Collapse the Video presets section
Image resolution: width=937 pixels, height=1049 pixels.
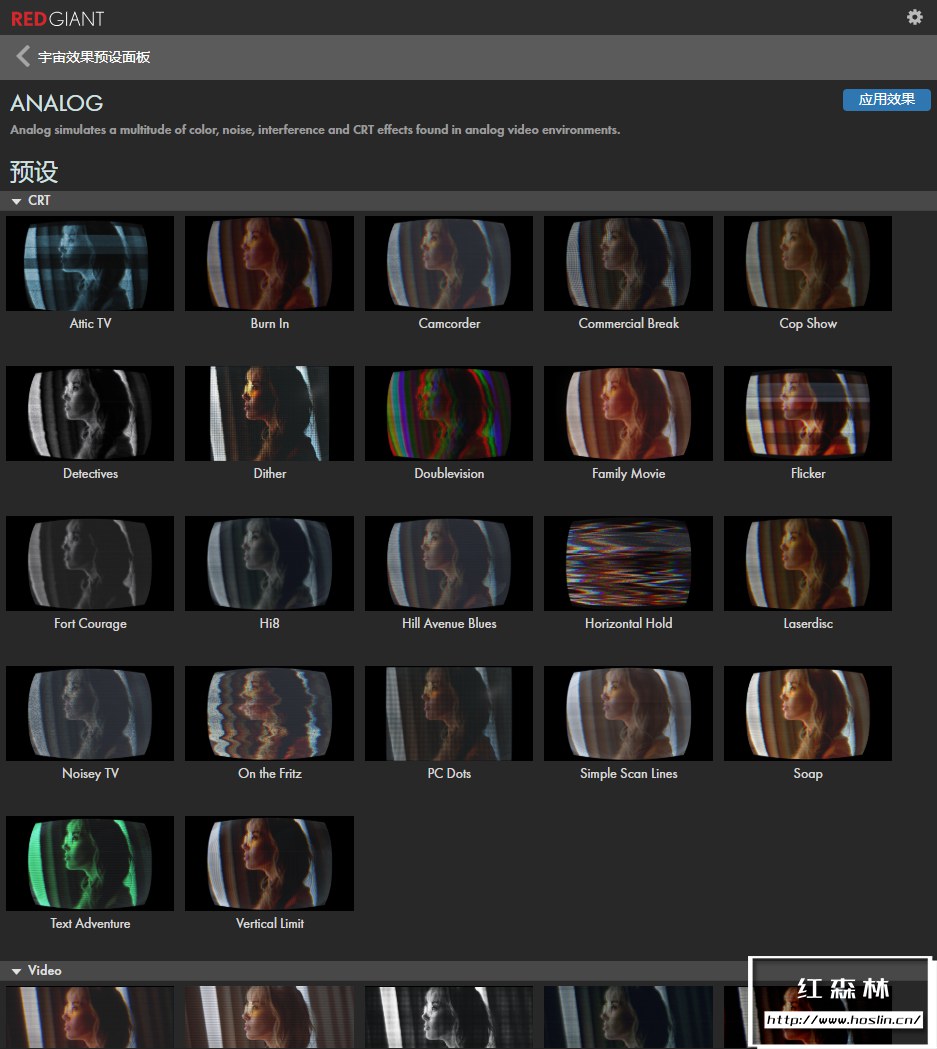click(17, 971)
